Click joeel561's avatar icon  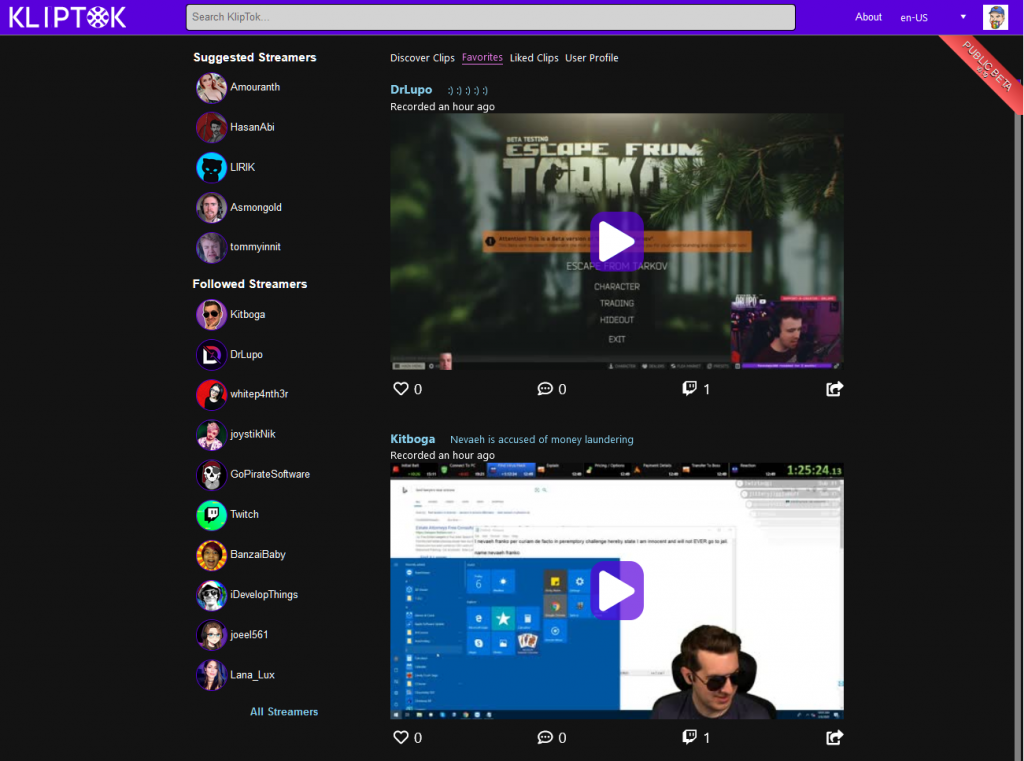tap(212, 635)
